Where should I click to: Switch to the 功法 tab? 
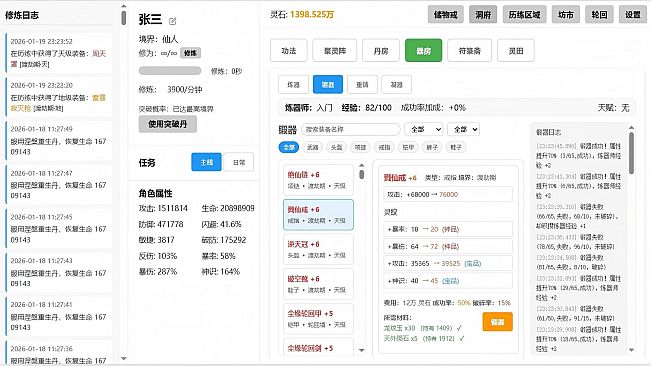289,51
